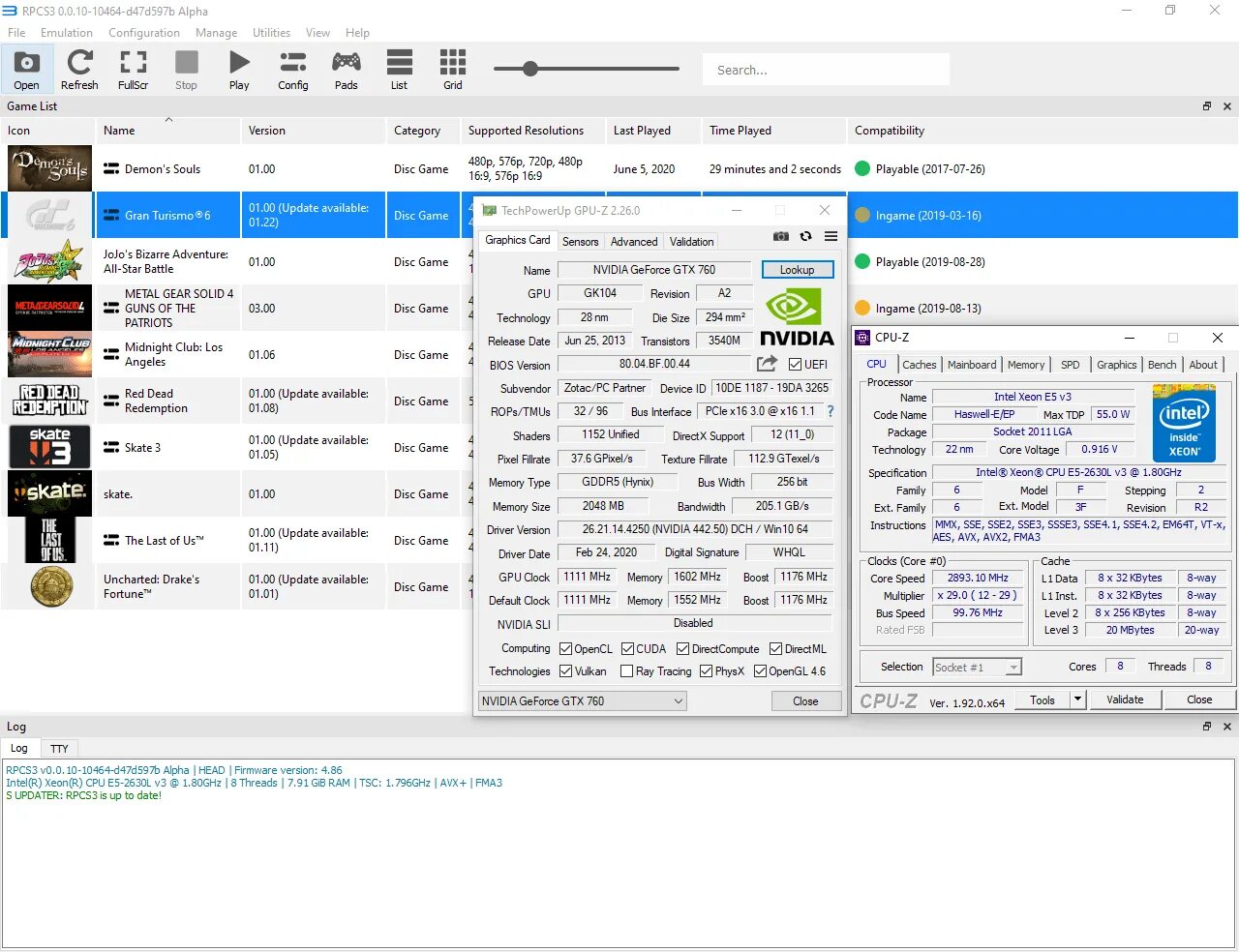
Task: Click the Midnight Club Los Angeles icon
Action: 50,354
